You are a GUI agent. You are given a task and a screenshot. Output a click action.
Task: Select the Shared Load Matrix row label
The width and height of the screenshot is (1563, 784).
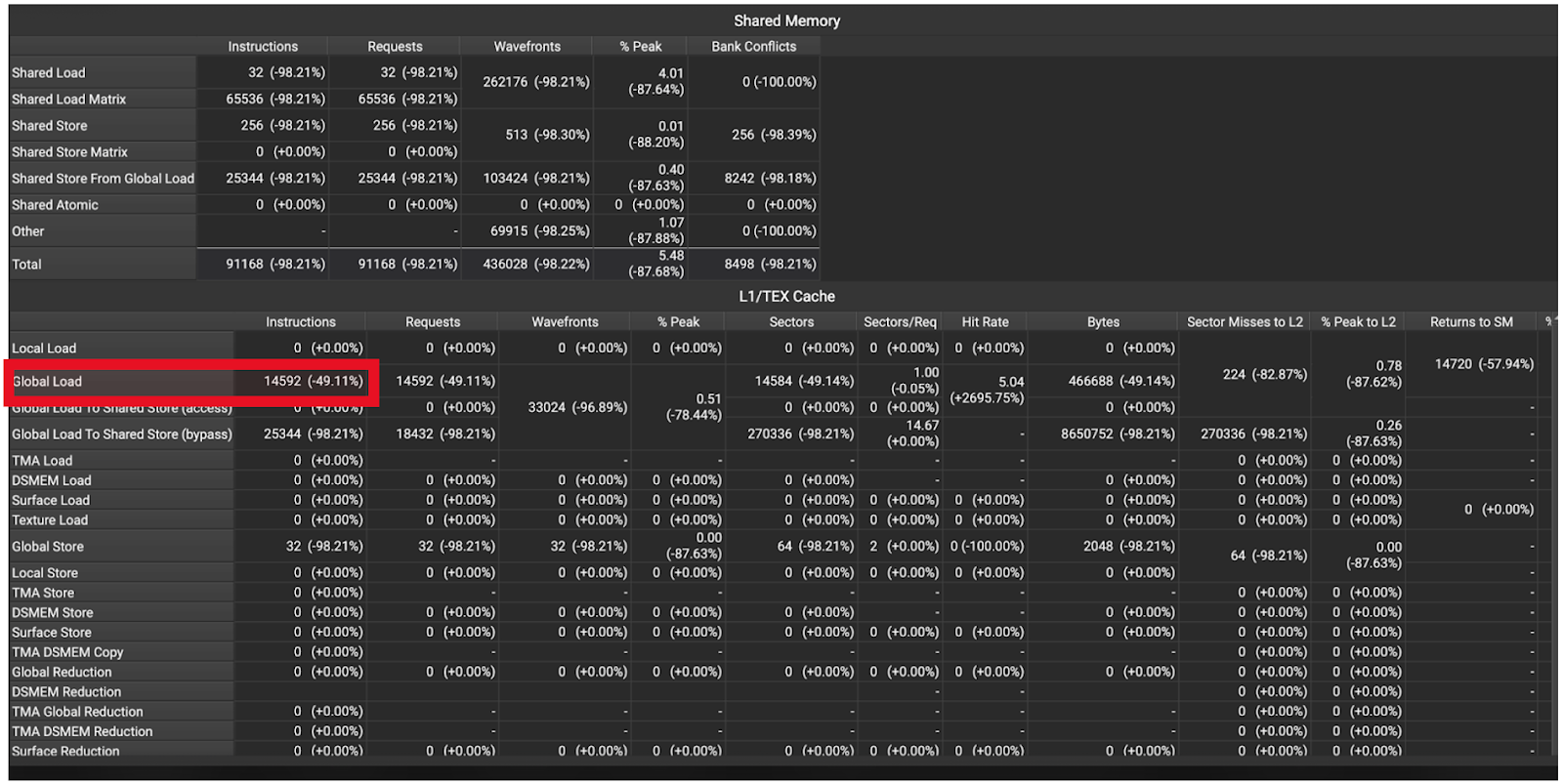[x=68, y=99]
